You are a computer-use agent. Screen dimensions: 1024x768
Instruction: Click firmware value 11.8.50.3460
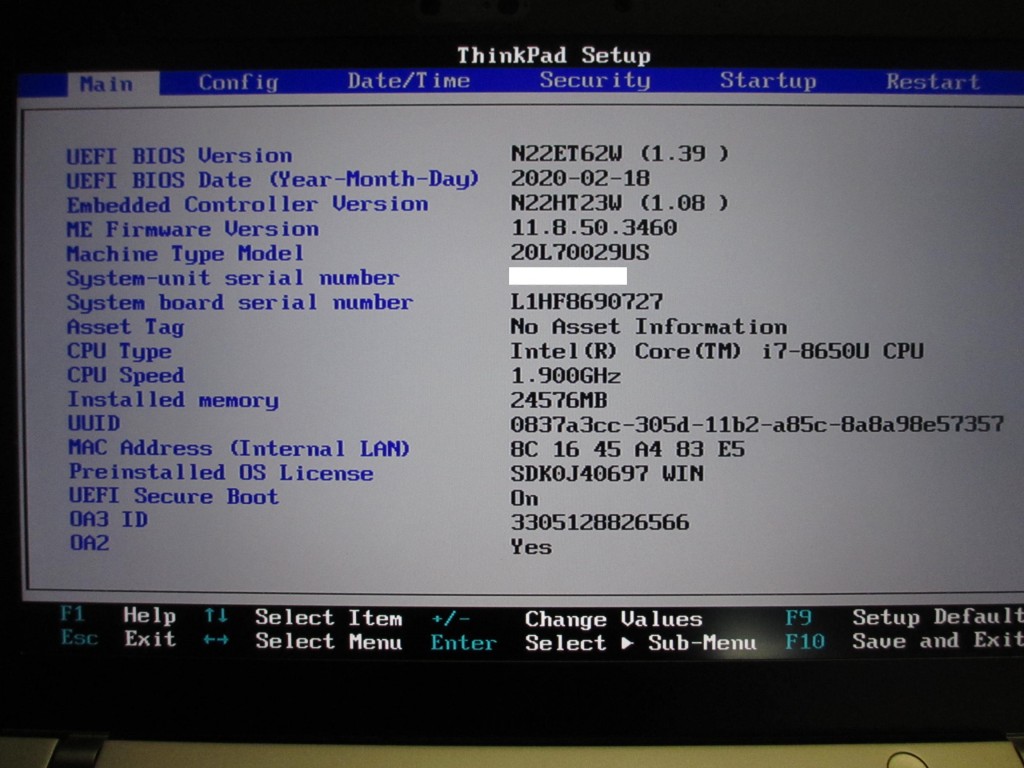[594, 227]
